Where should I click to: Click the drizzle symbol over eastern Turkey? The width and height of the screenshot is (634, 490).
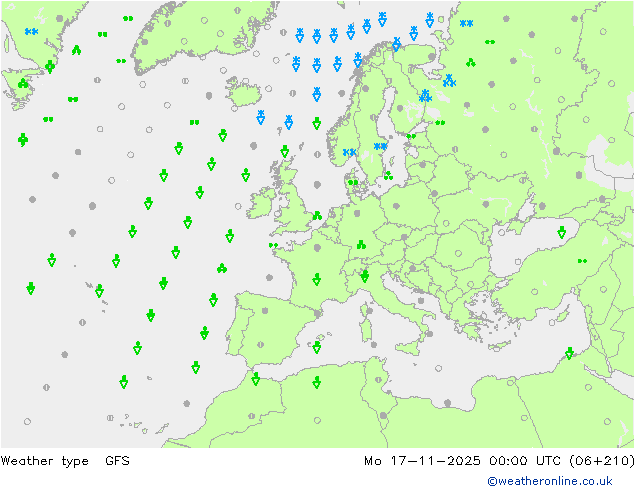tap(582, 261)
